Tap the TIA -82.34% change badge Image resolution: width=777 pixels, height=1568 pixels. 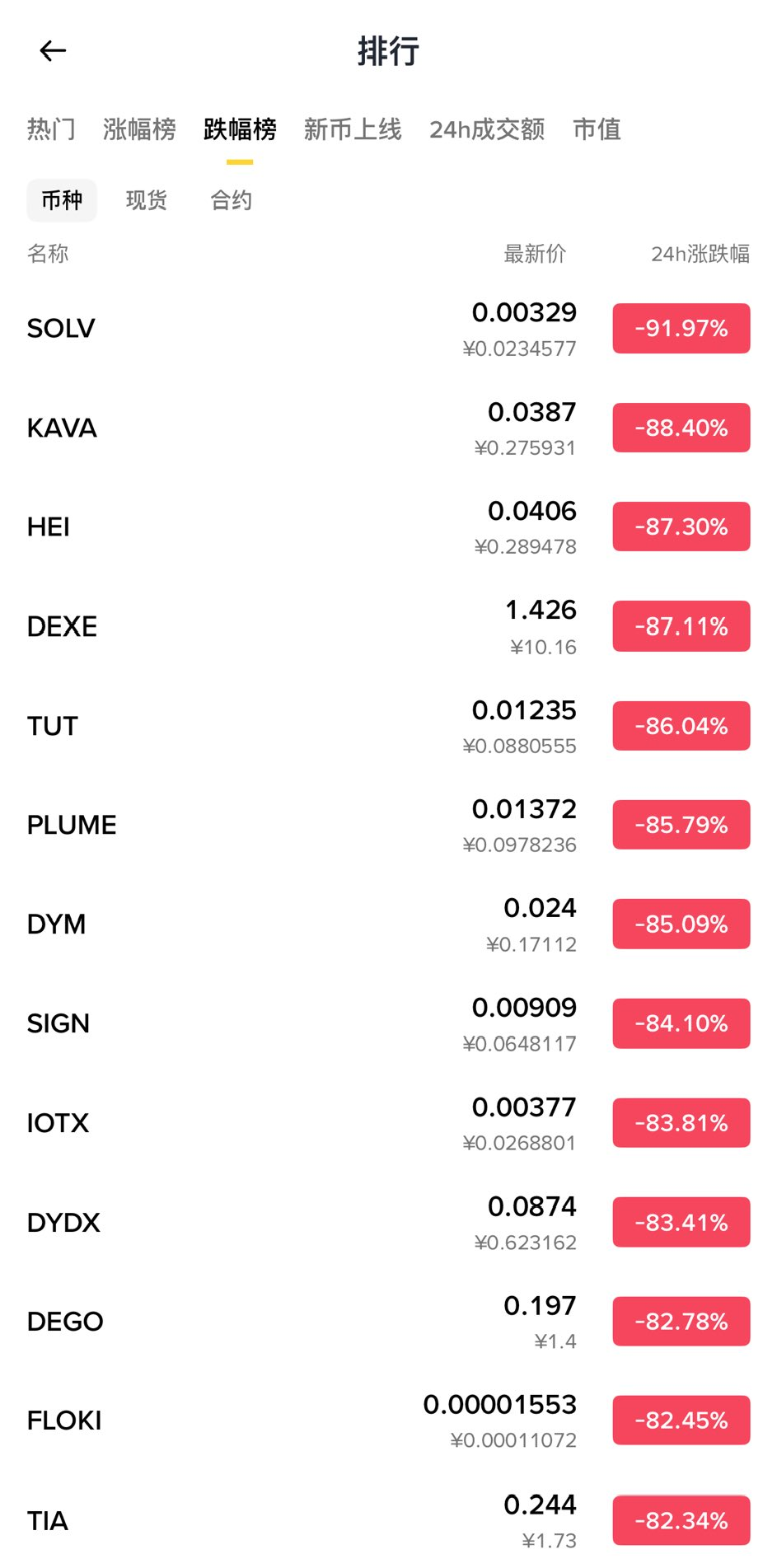(681, 1520)
